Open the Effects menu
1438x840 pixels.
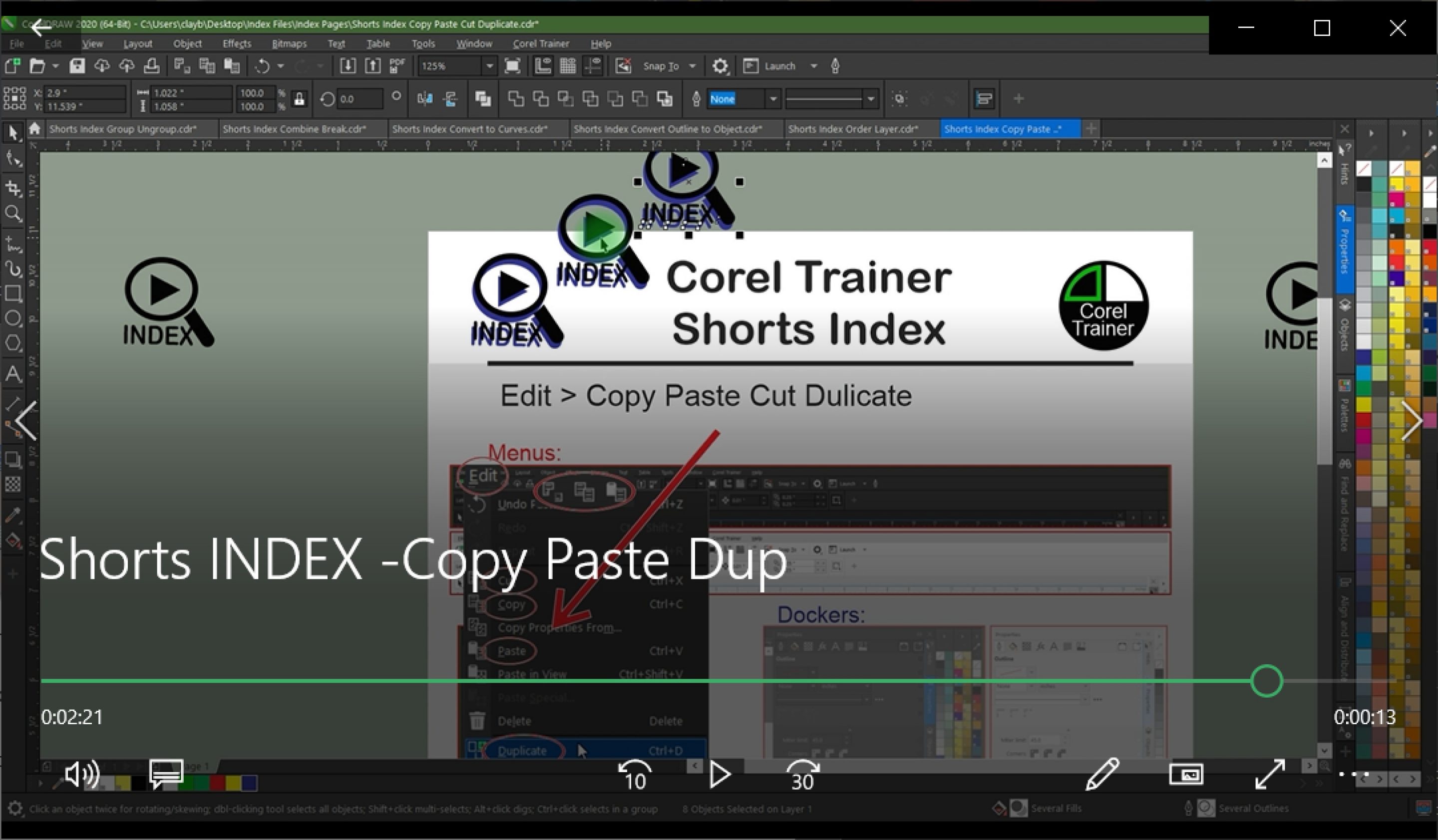coord(237,43)
